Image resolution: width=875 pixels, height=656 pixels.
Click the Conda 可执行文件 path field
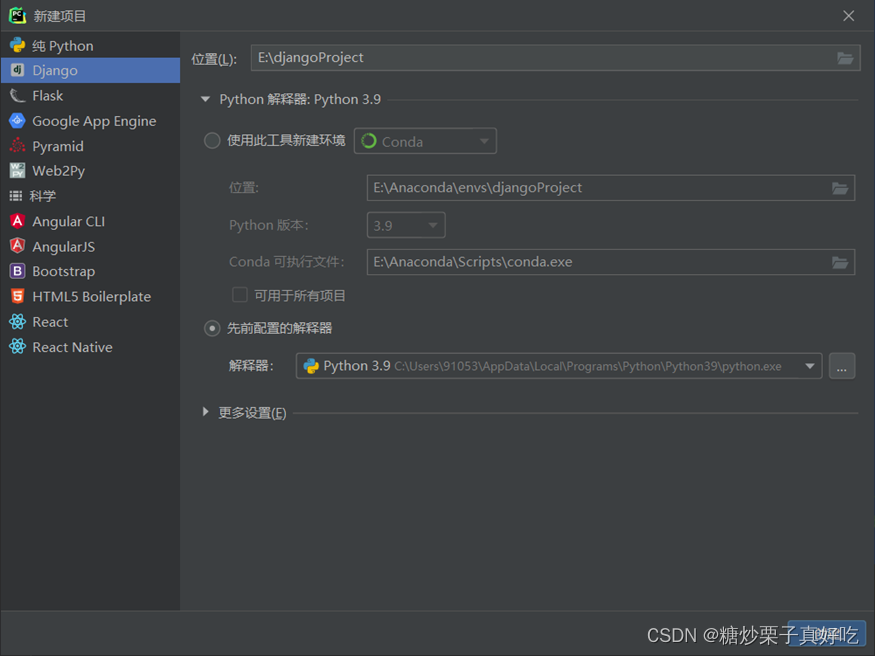click(x=610, y=262)
